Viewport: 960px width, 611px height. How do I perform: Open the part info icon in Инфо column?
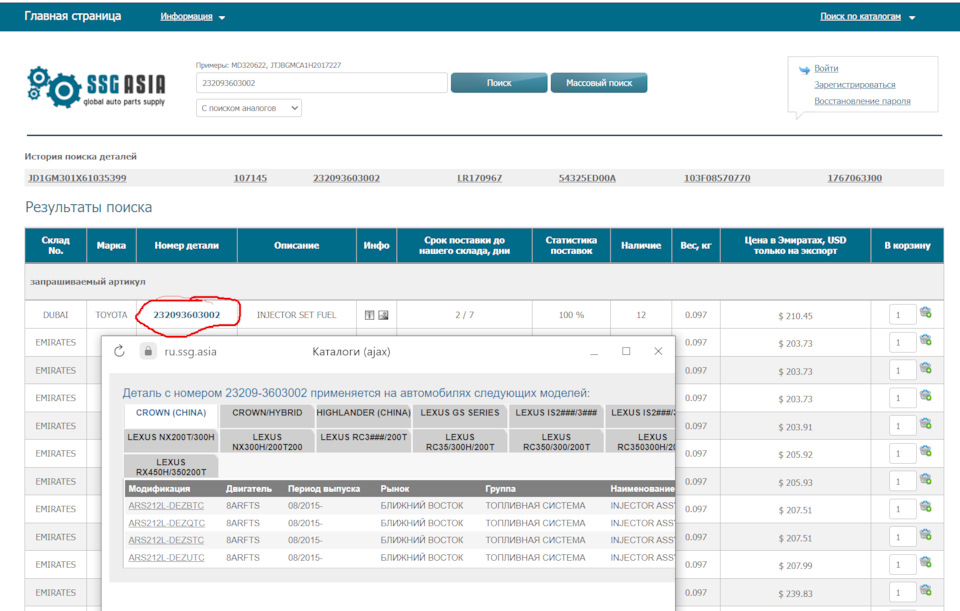369,315
